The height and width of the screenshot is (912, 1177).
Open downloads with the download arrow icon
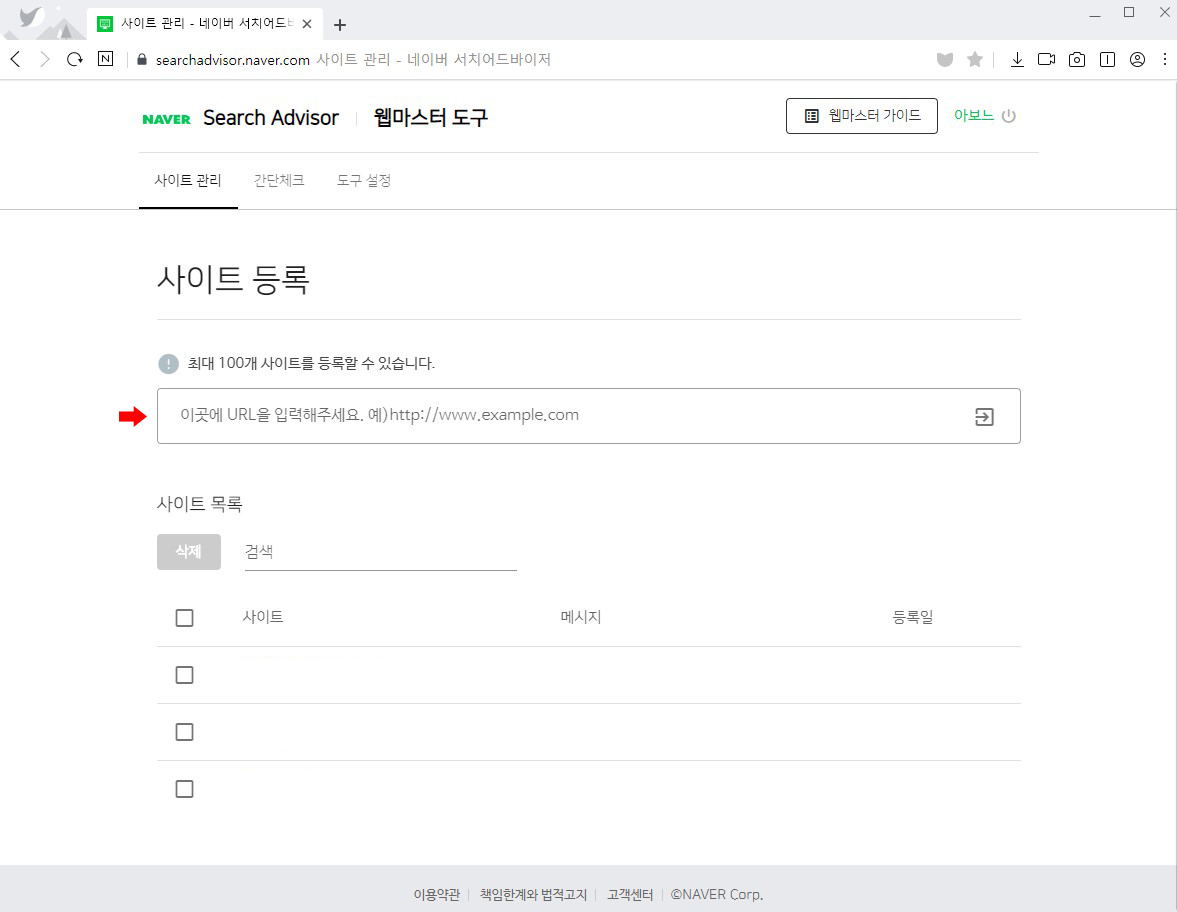pos(1017,59)
